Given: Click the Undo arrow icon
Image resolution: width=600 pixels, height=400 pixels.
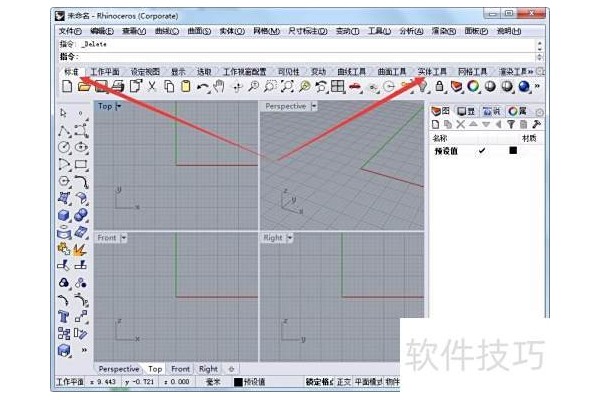Looking at the screenshot, I should click(x=202, y=87).
